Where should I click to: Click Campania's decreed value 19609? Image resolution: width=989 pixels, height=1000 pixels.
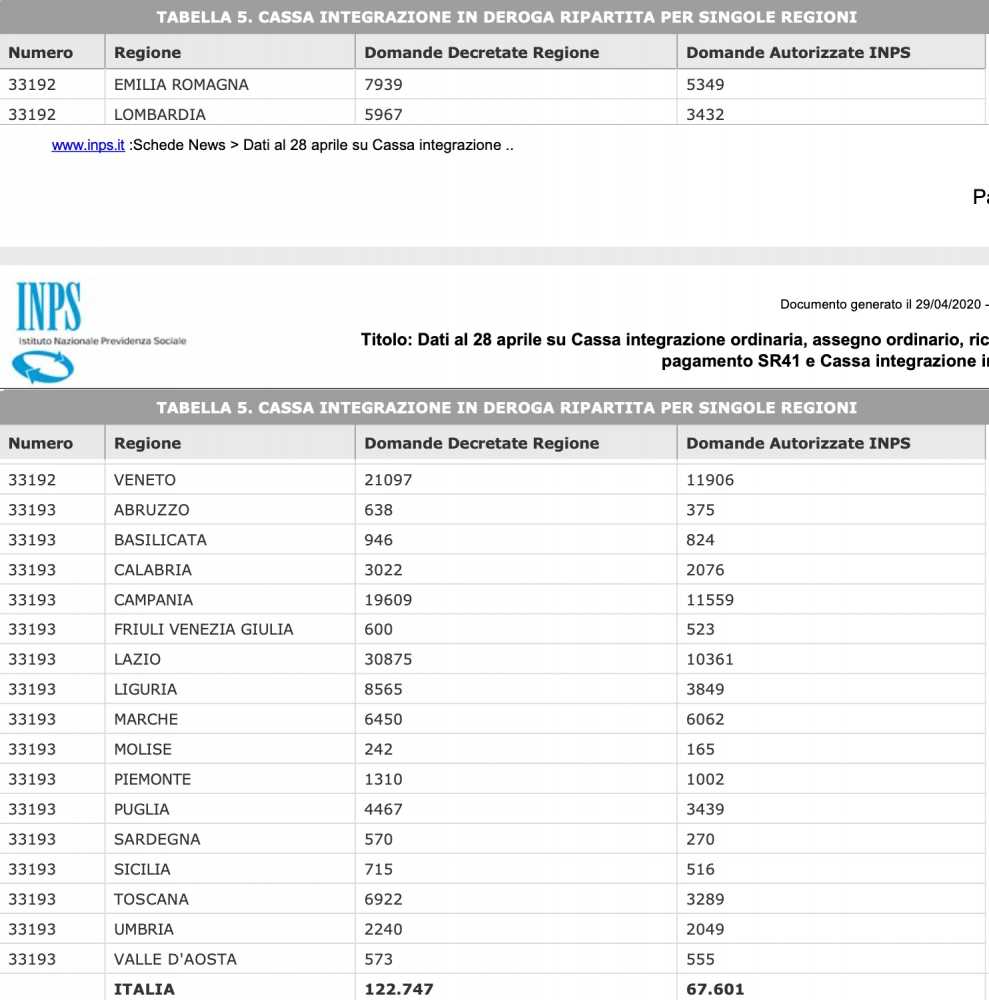pos(388,600)
